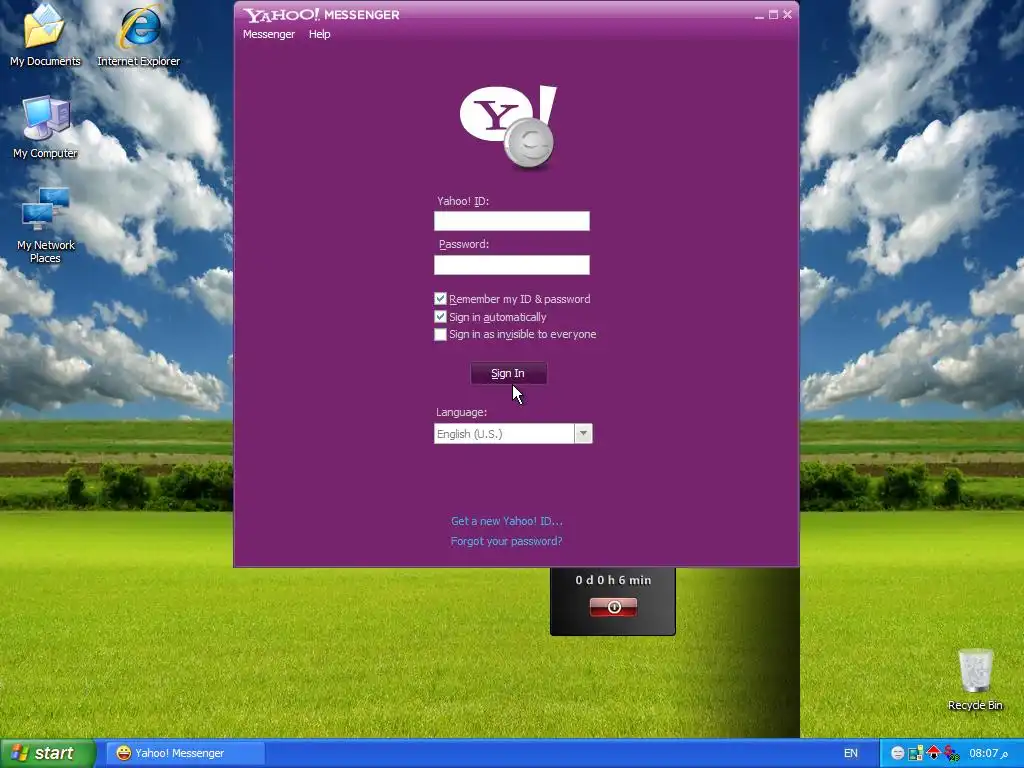The height and width of the screenshot is (768, 1024).
Task: Select Internet Explorer desktop icon
Action: click(x=138, y=35)
